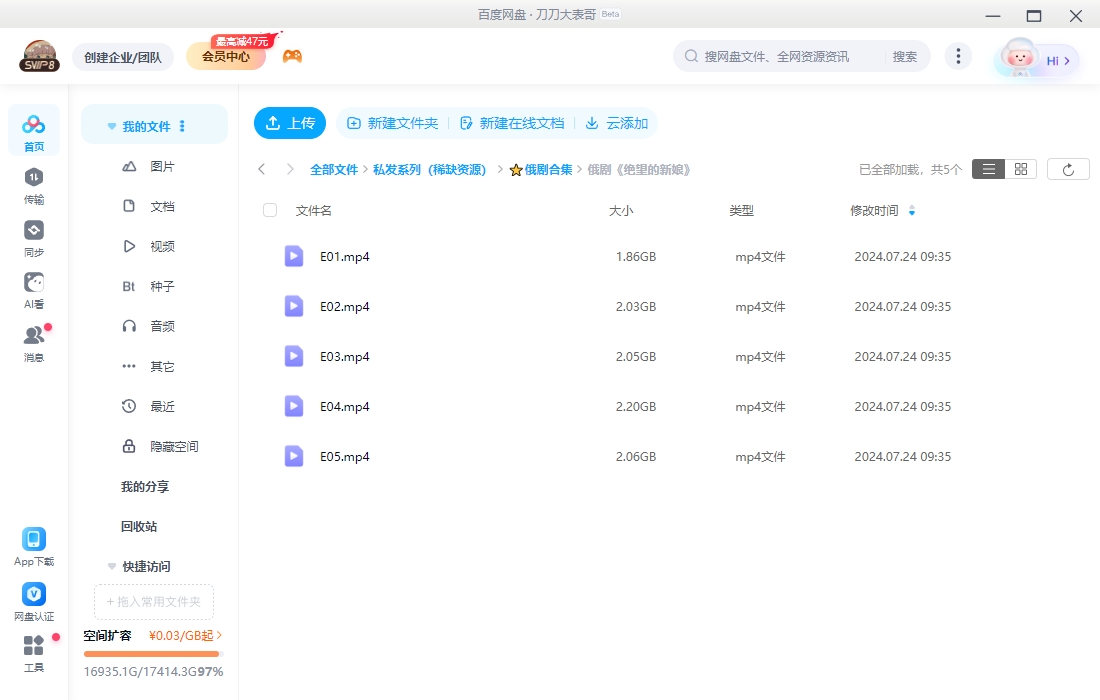
Task: Refresh the current file list
Action: pos(1068,168)
